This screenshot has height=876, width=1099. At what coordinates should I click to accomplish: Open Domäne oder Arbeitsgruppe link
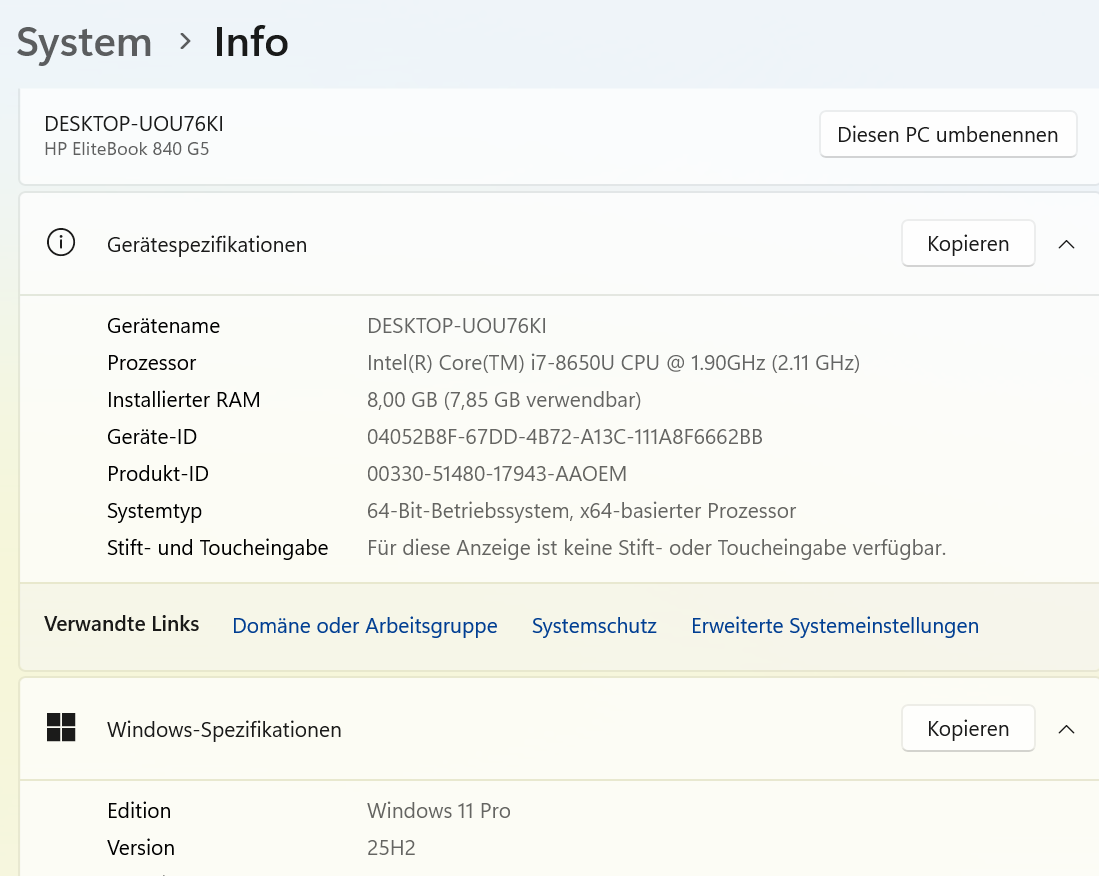coord(364,625)
